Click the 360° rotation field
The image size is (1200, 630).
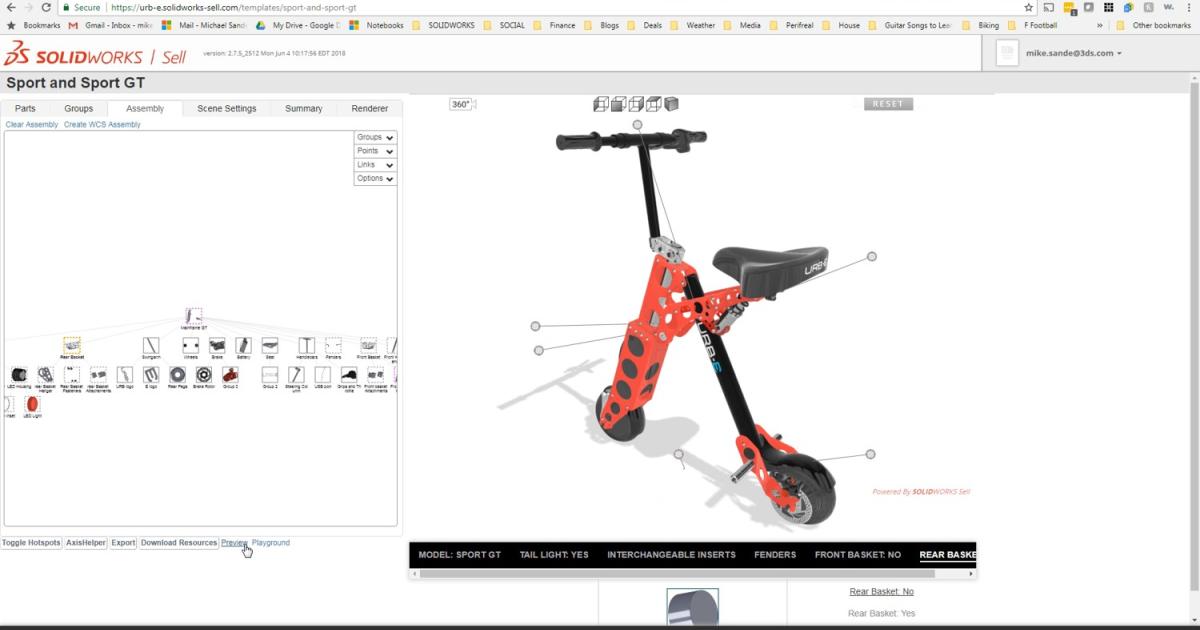click(462, 102)
